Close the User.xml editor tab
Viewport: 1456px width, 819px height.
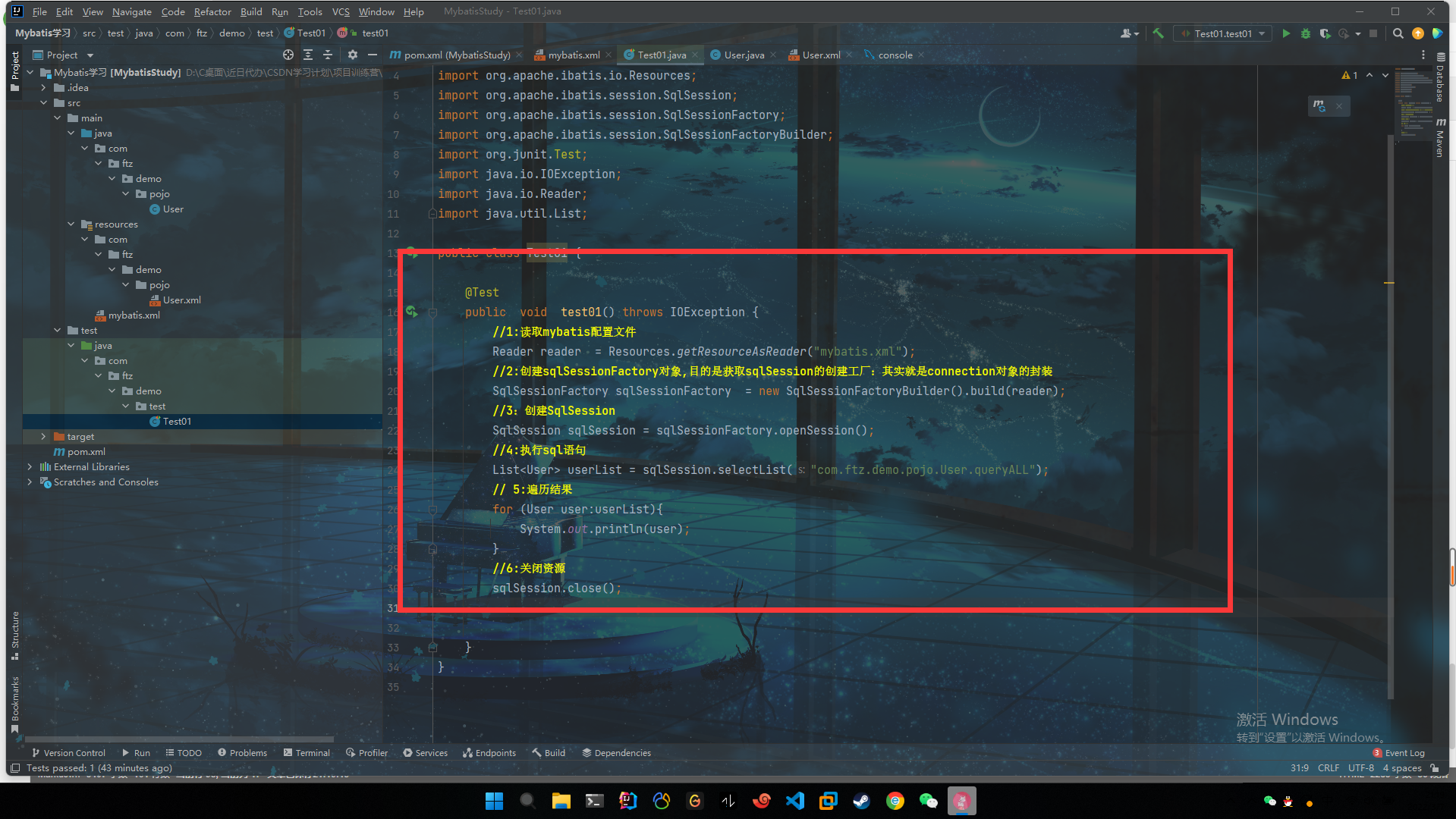click(x=849, y=55)
